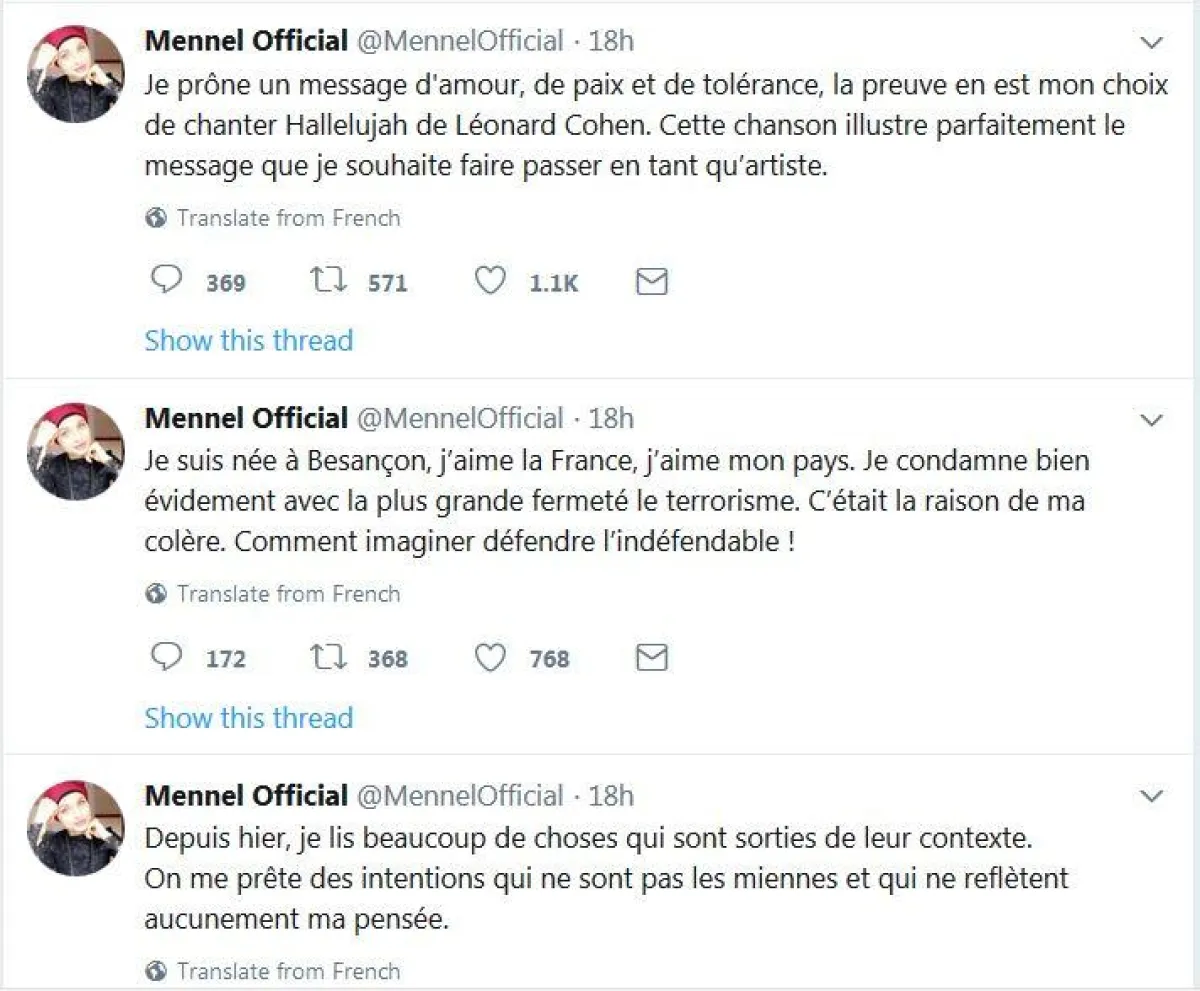Like the tweet with 1.1K likes
1200x991 pixels.
click(x=490, y=282)
